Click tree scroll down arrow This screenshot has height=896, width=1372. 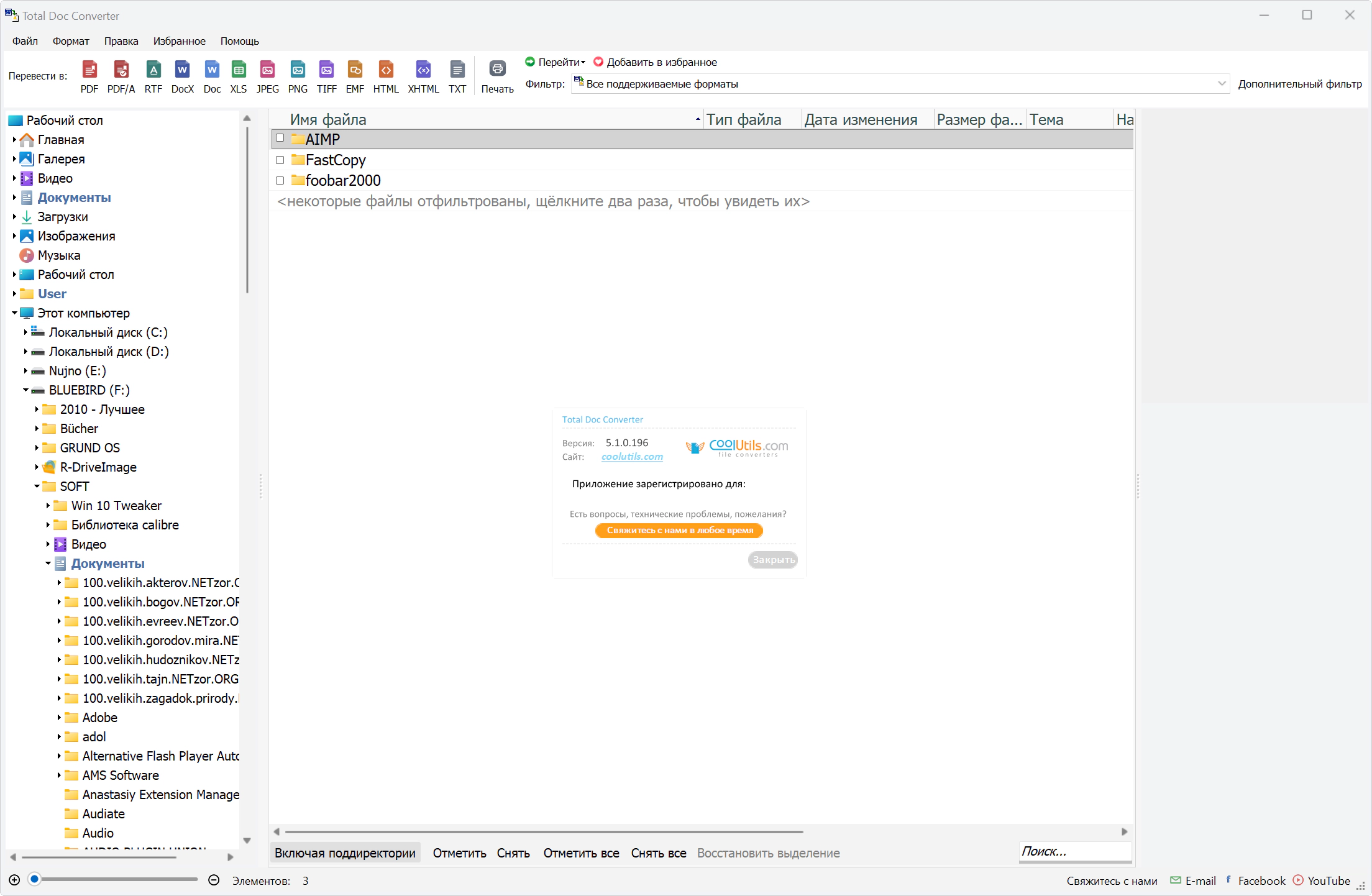click(x=247, y=841)
